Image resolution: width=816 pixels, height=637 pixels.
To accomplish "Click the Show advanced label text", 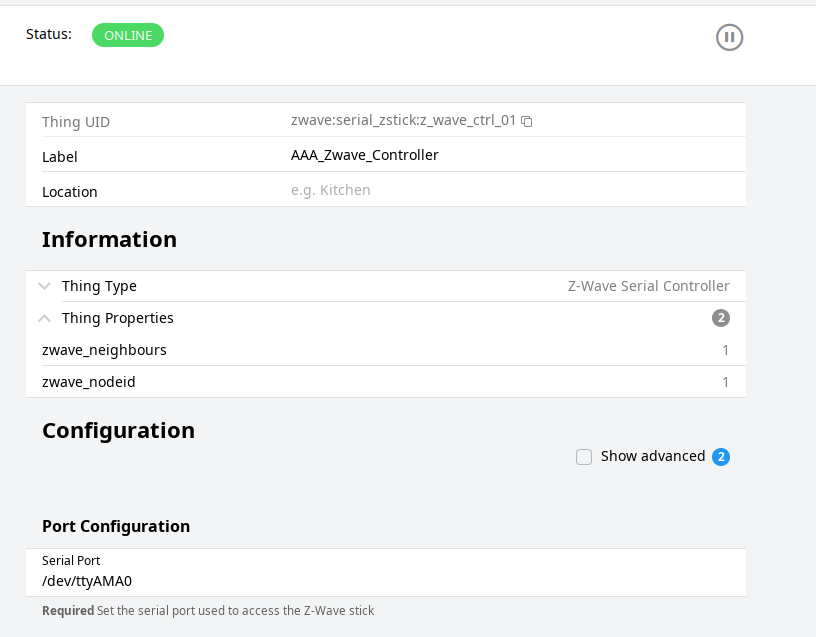I will [652, 456].
